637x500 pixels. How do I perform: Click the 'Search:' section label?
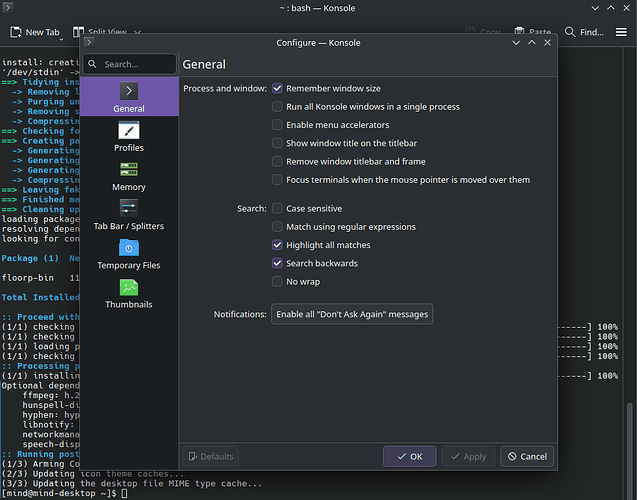(252, 208)
